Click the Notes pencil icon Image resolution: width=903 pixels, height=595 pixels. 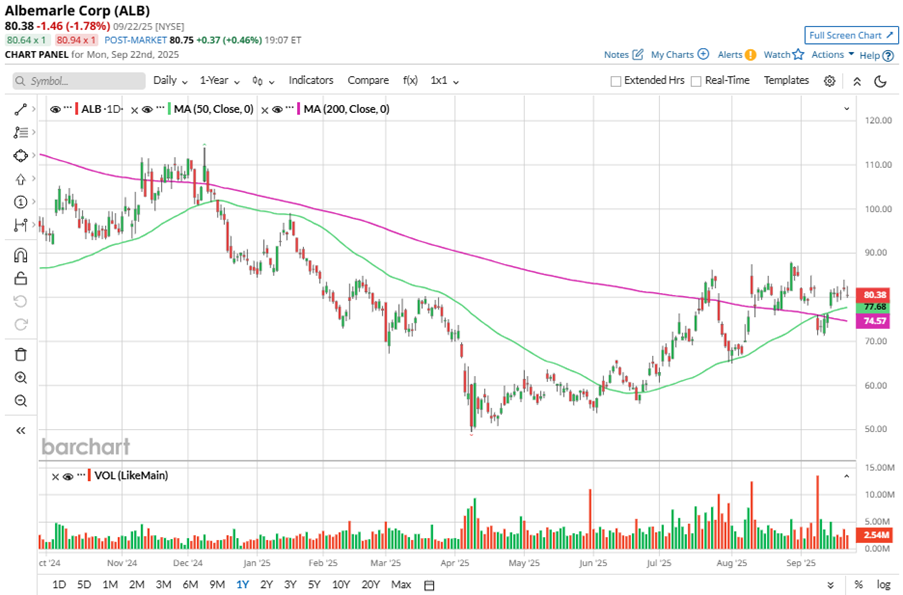pyautogui.click(x=638, y=55)
